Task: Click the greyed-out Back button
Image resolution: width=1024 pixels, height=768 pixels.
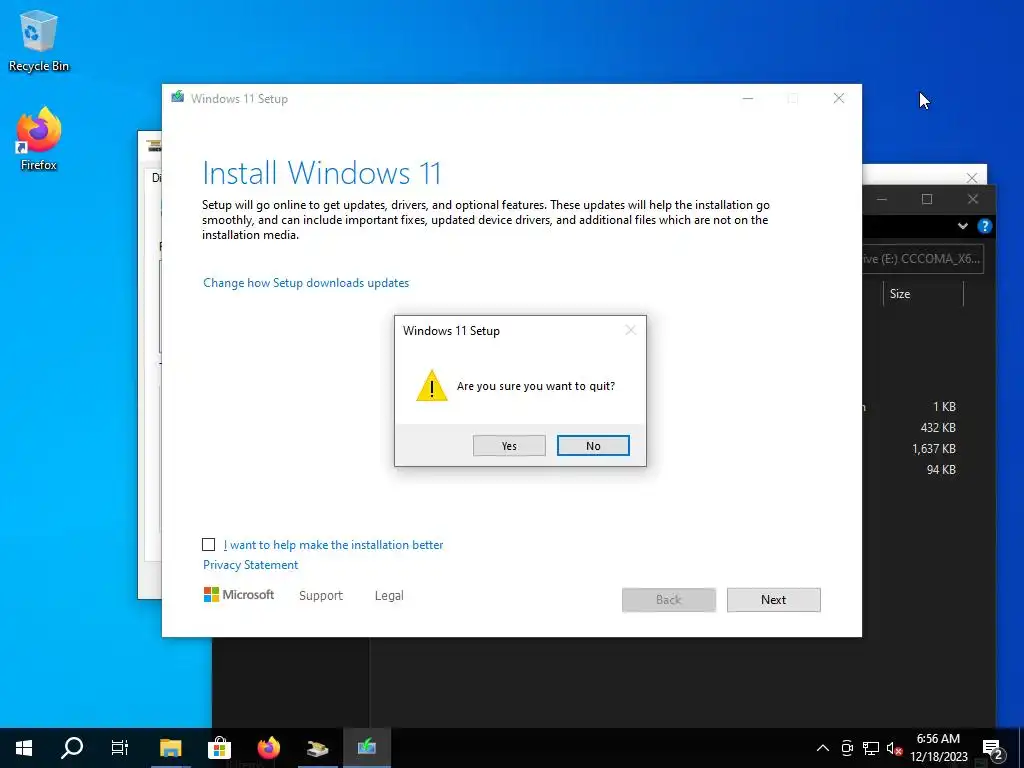Action: (x=669, y=600)
